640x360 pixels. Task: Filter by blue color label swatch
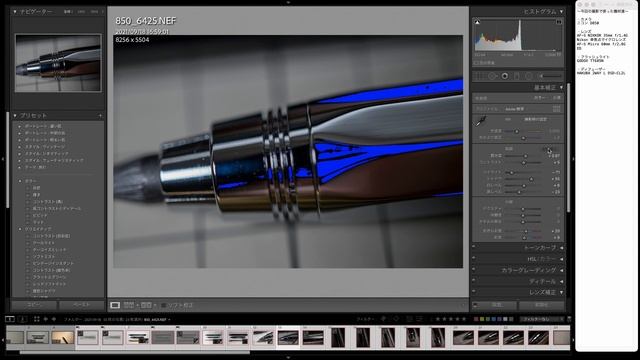pyautogui.click(x=493, y=319)
